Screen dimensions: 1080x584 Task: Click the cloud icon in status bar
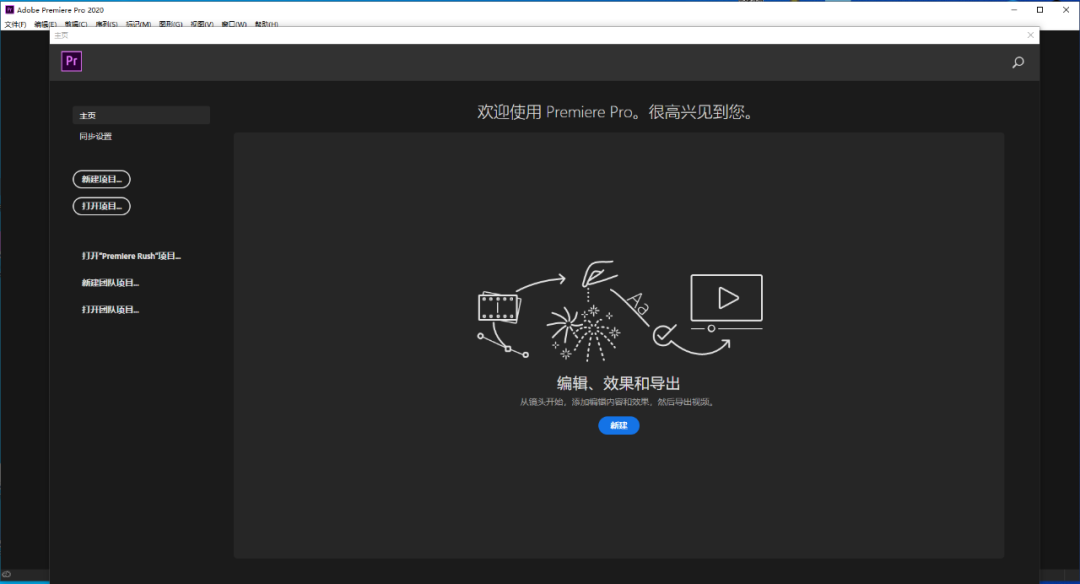click(6, 574)
